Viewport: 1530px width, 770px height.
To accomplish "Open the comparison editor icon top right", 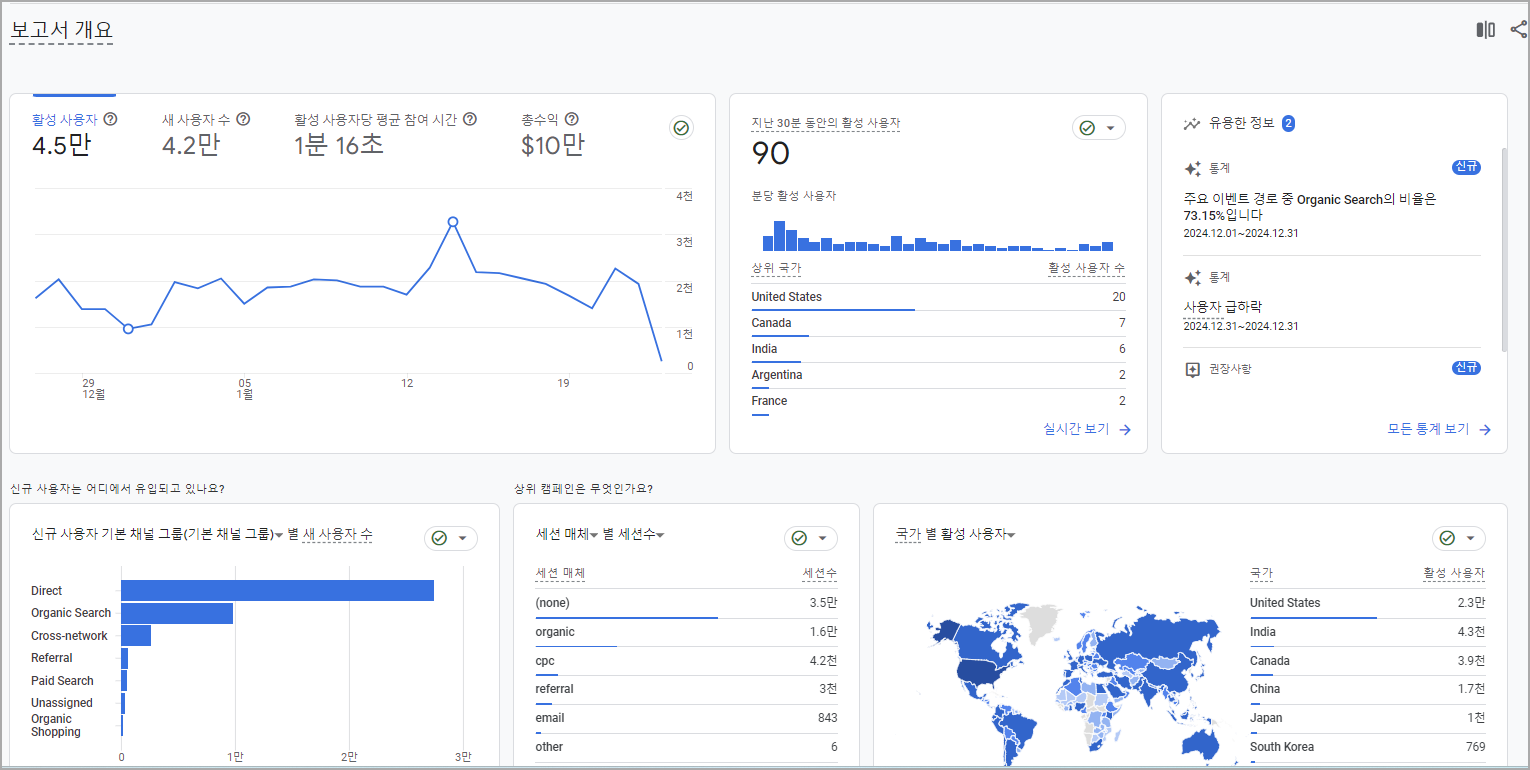I will pyautogui.click(x=1484, y=29).
